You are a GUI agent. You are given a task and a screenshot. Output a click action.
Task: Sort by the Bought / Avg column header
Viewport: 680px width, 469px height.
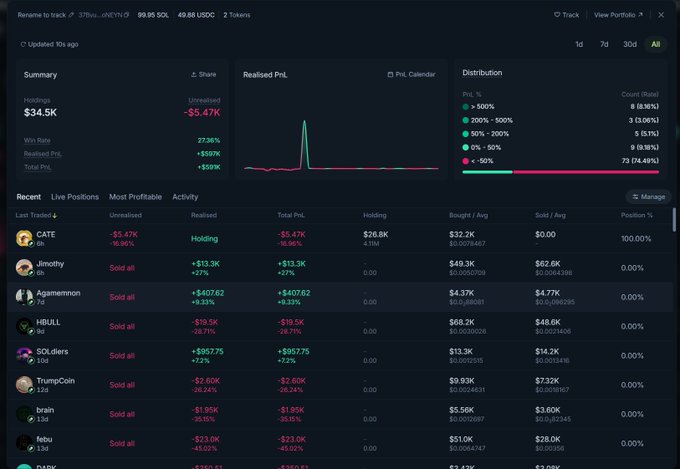(x=468, y=215)
